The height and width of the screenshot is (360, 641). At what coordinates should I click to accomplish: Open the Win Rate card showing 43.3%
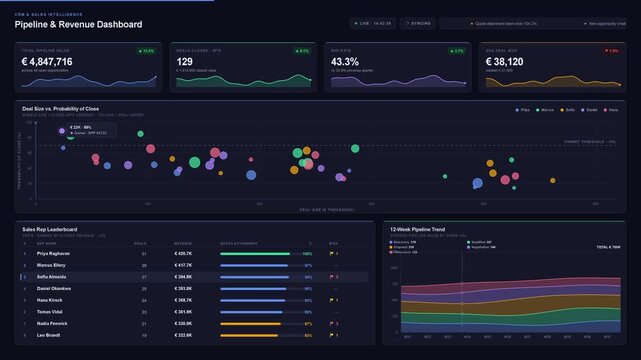[x=398, y=67]
